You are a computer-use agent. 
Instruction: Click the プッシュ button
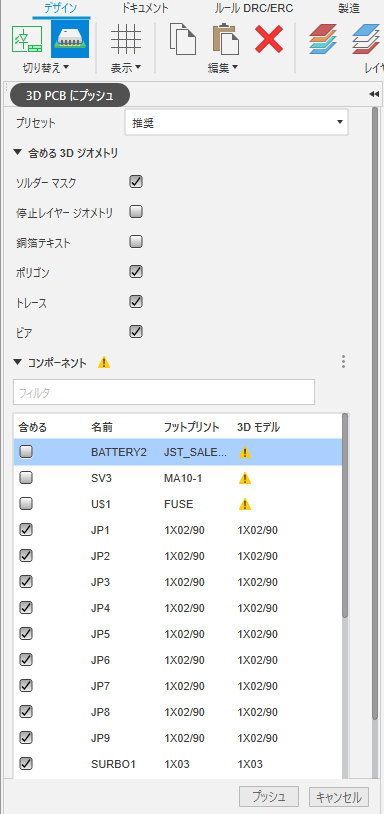click(x=269, y=796)
